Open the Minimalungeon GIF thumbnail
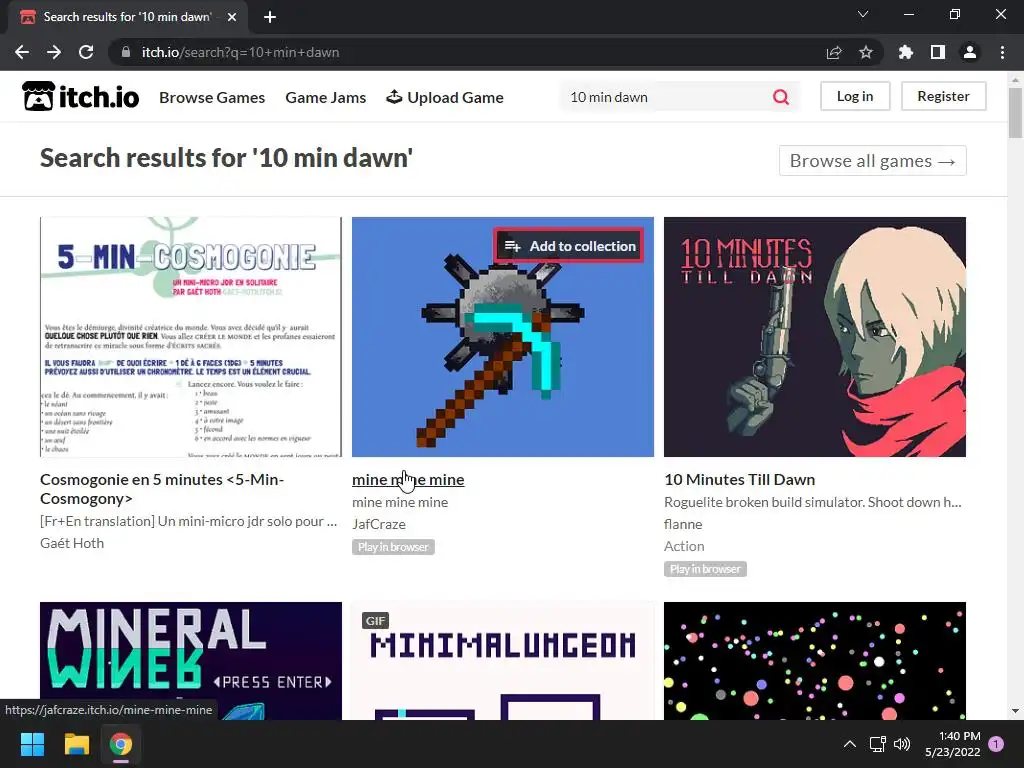This screenshot has height=768, width=1024. pos(503,661)
